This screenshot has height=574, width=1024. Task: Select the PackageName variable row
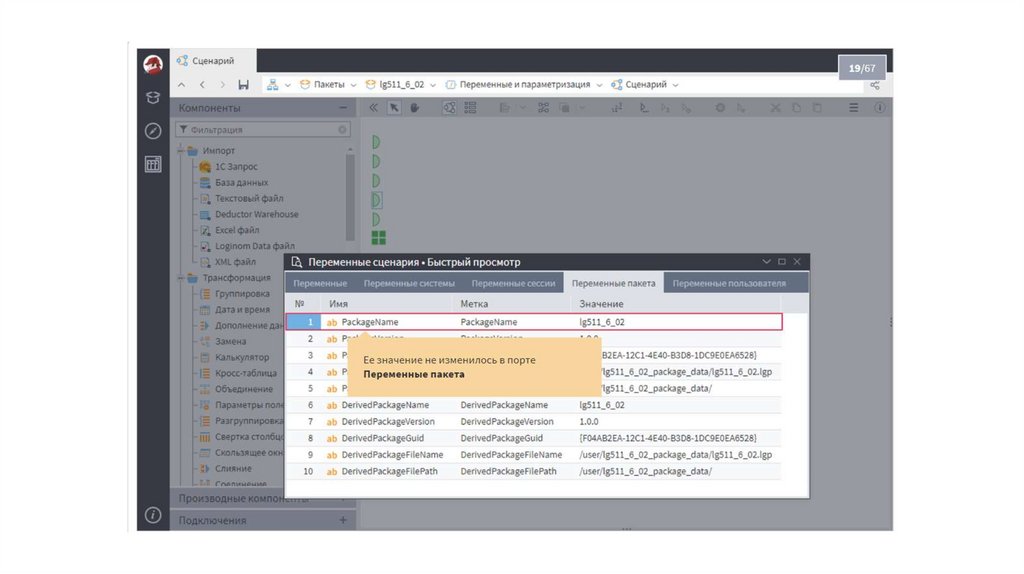click(533, 322)
